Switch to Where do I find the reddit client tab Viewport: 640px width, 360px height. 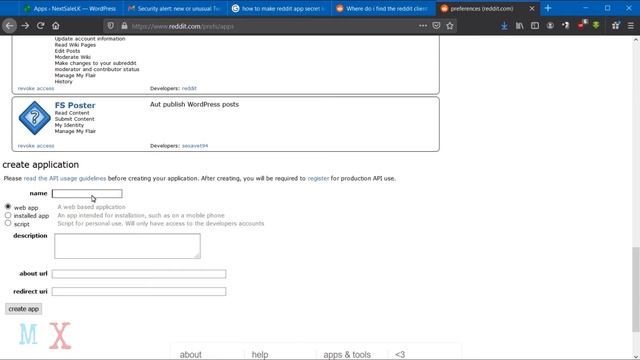[x=383, y=8]
